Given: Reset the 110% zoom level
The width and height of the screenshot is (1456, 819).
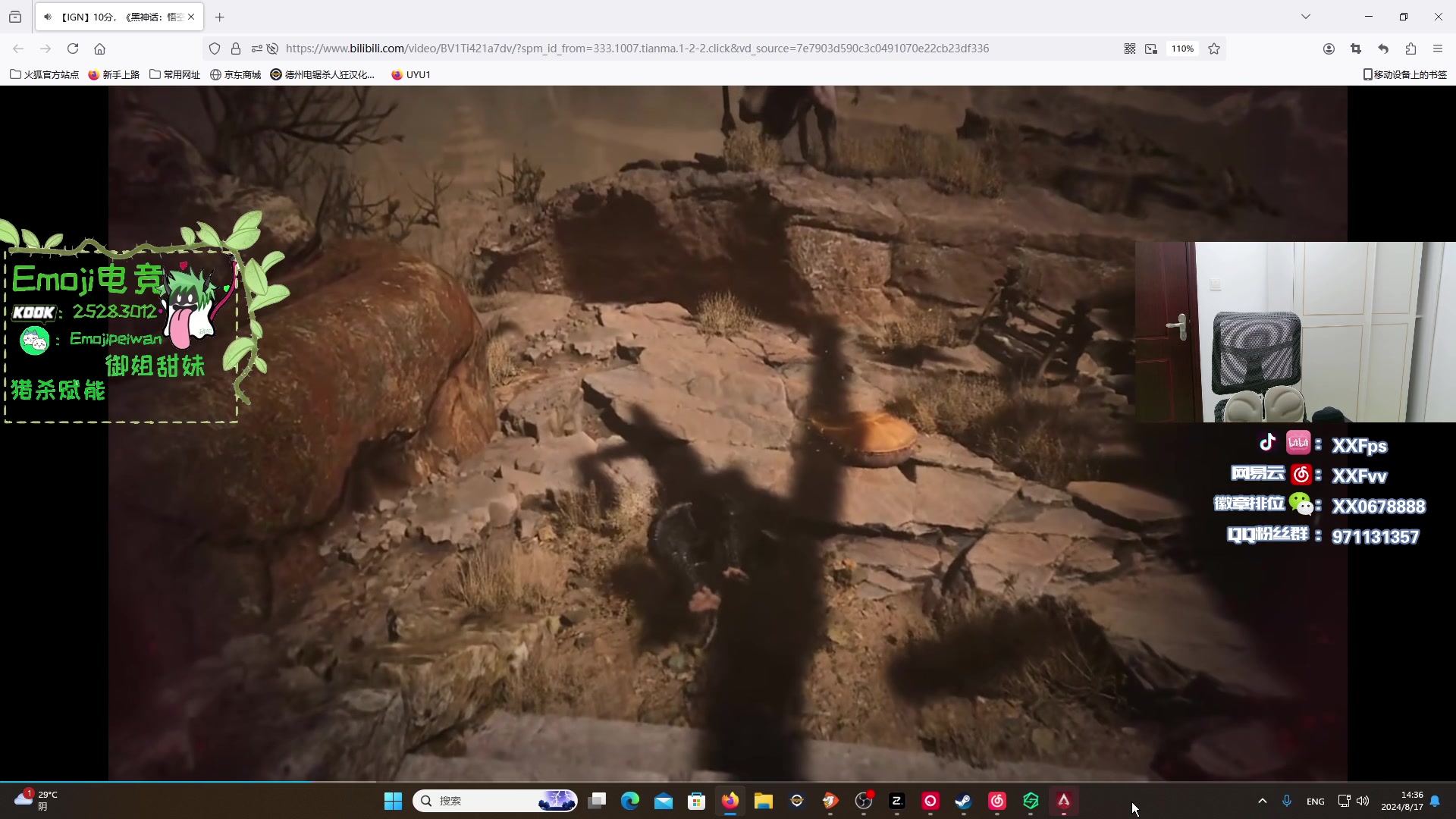Looking at the screenshot, I should pyautogui.click(x=1182, y=49).
